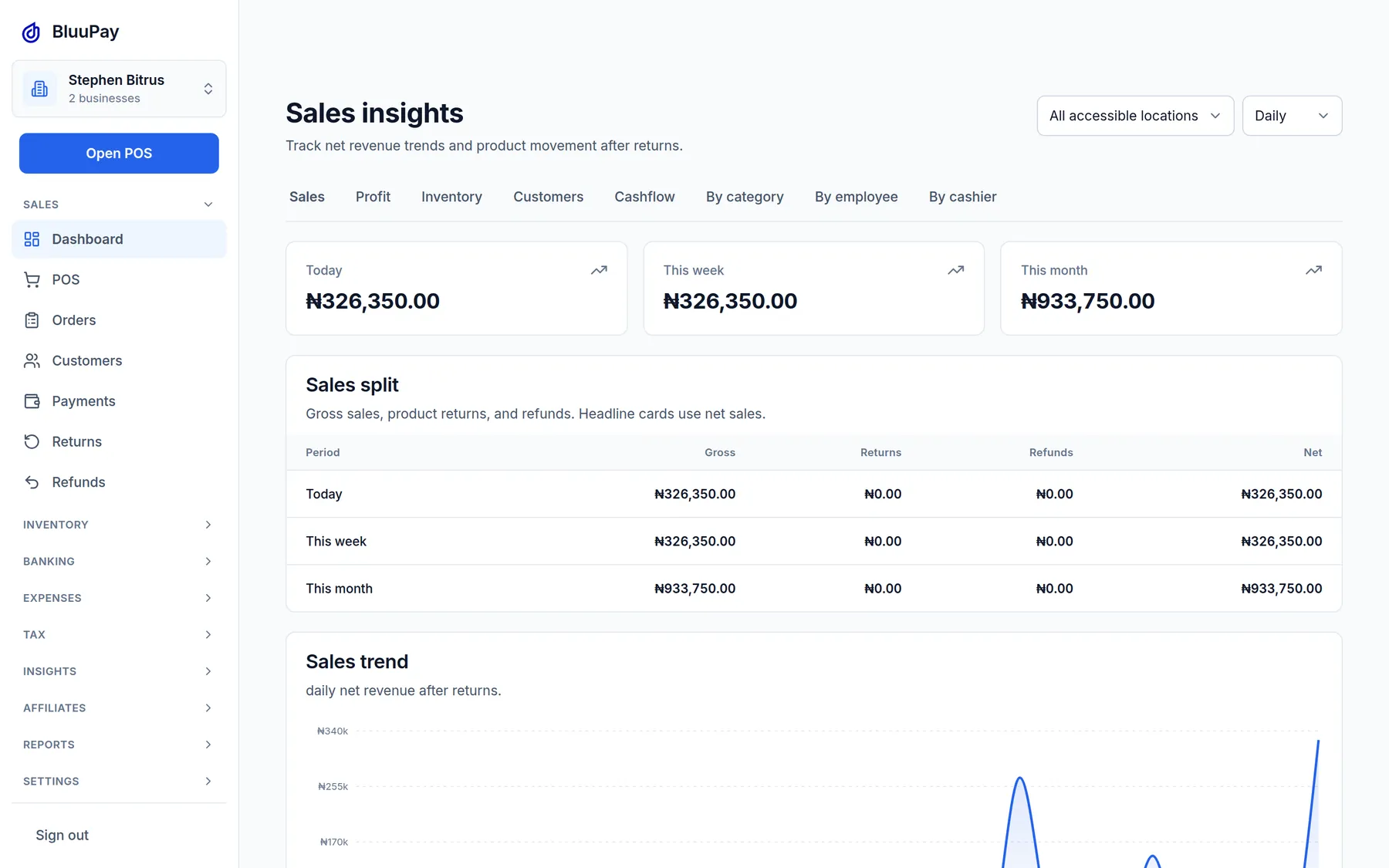Click the trend arrow icon on This week card
This screenshot has width=1389, height=868.
click(956, 270)
